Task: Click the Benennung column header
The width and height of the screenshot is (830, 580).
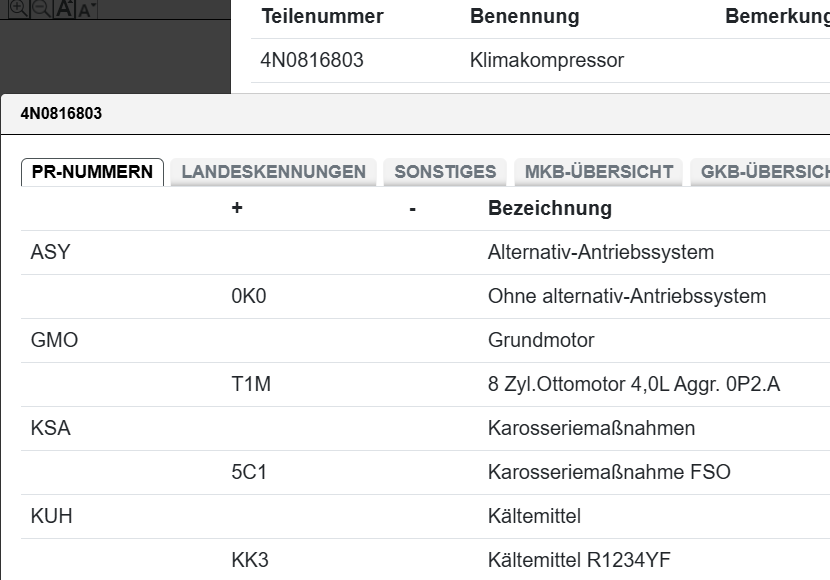Action: click(x=524, y=17)
